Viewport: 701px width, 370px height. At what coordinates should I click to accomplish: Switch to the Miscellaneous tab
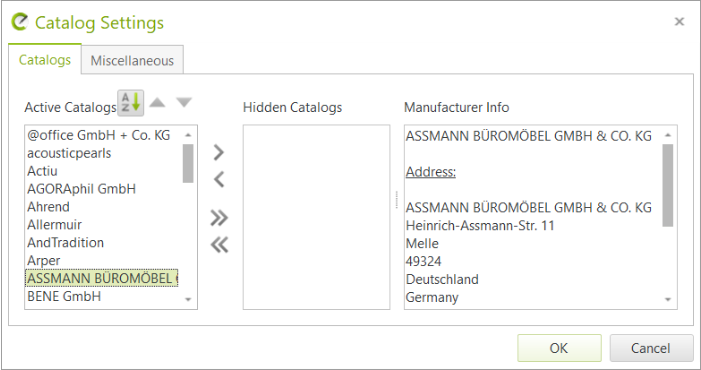coord(132,60)
